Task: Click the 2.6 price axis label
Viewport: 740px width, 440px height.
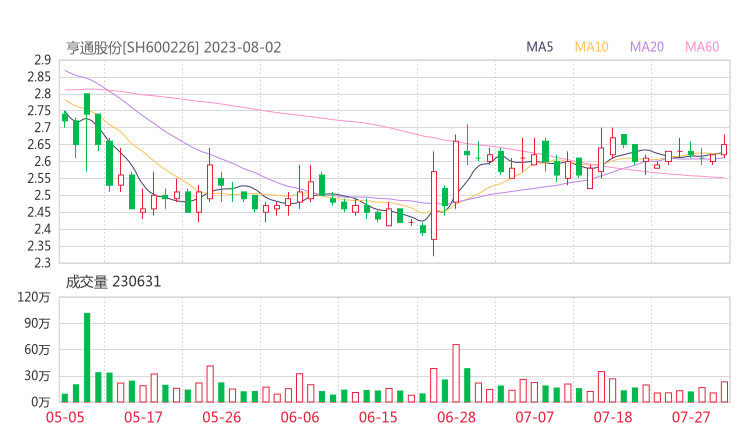Action: click(x=42, y=161)
